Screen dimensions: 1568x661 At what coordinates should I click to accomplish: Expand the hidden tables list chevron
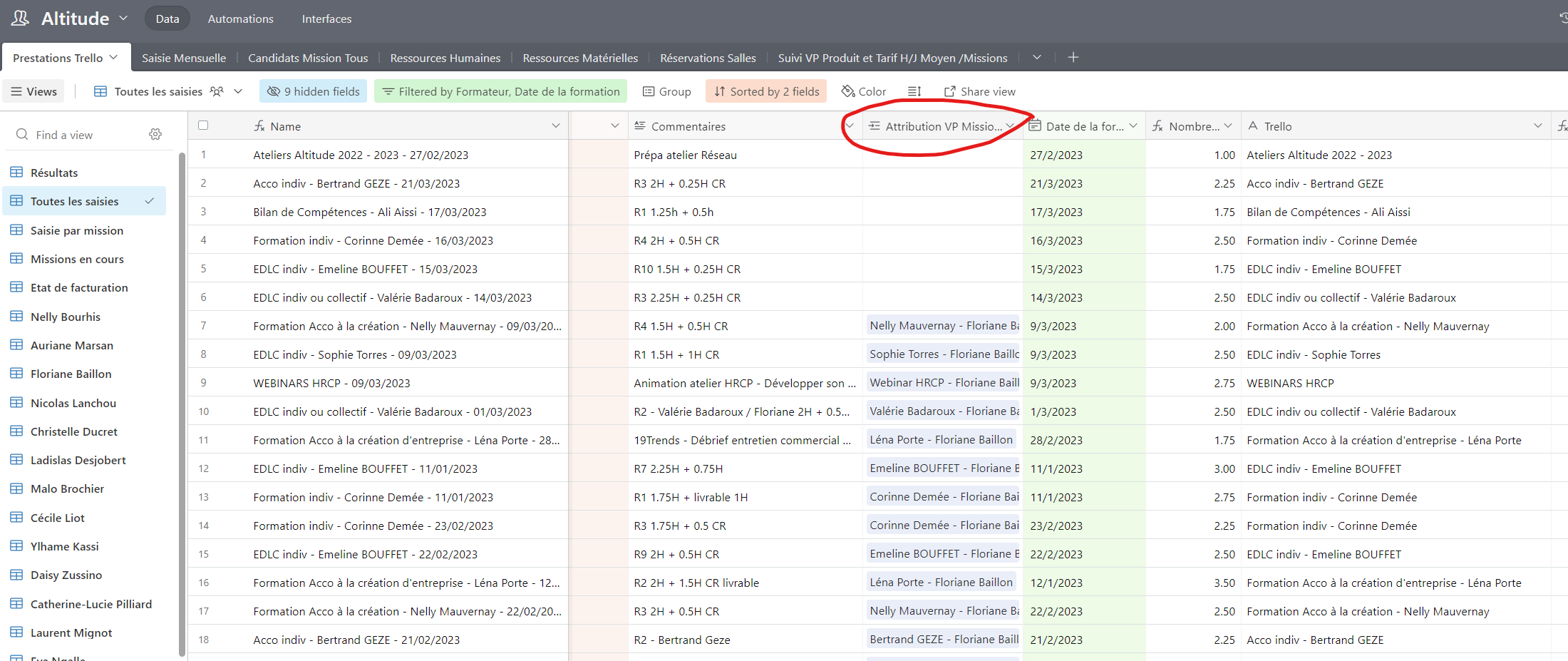(x=1037, y=57)
